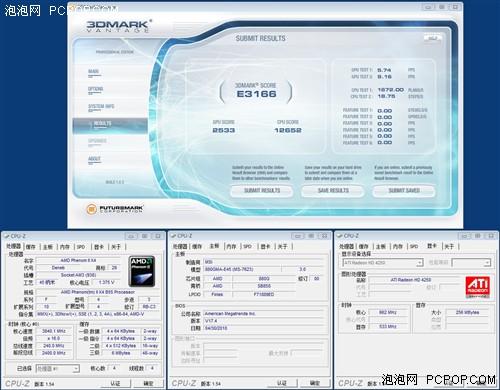Click 认证 button in left CPU-Z window

(x=115, y=384)
